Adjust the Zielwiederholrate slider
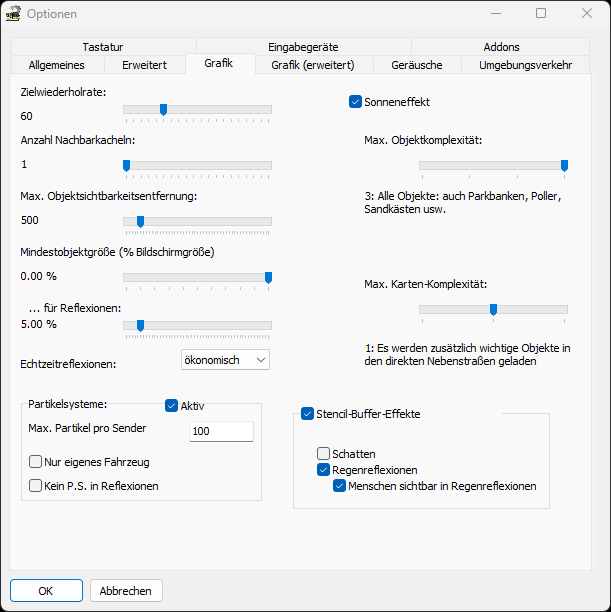 click(163, 110)
